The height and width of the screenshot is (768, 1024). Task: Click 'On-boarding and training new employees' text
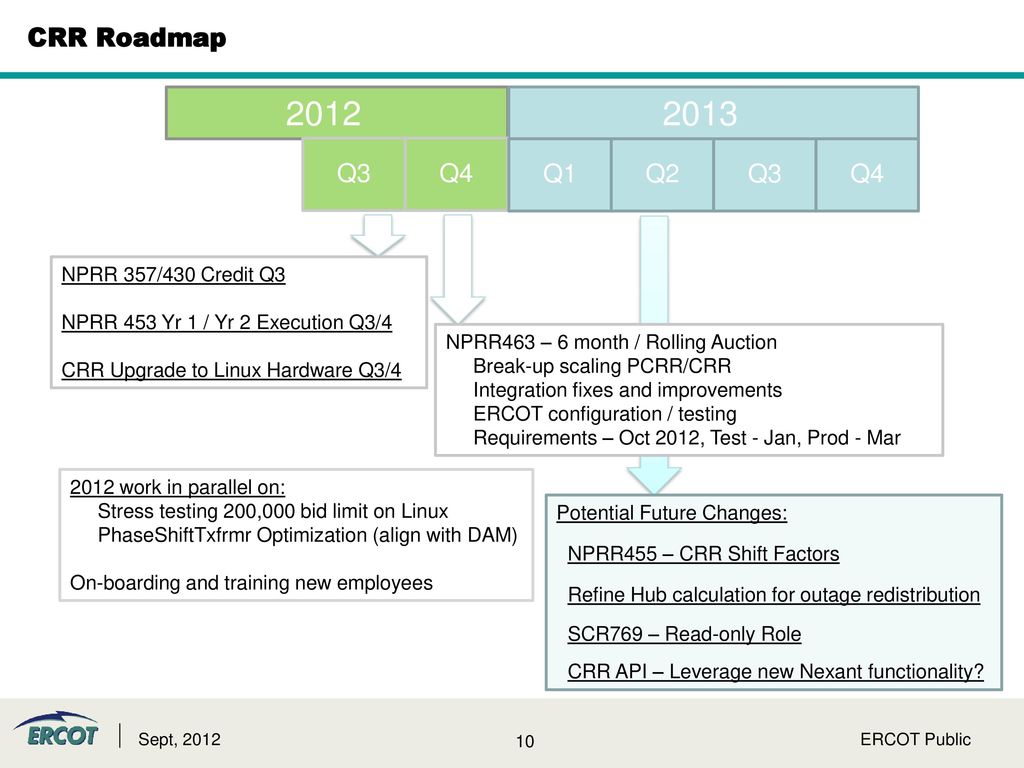click(251, 583)
